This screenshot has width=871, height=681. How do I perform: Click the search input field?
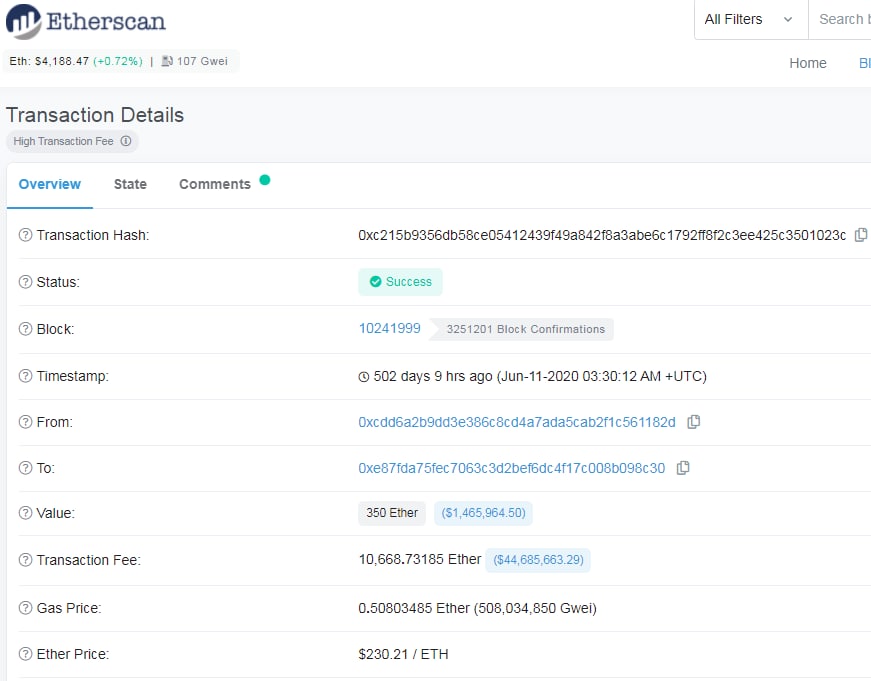point(840,19)
